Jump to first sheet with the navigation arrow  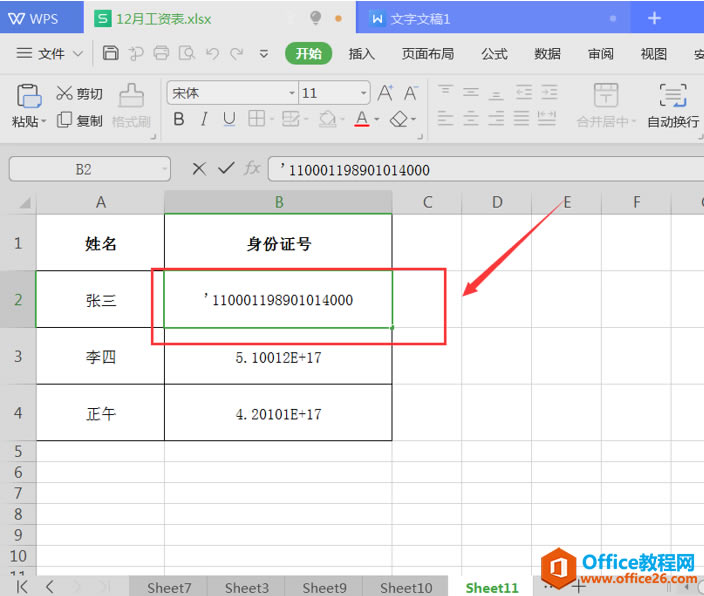22,586
